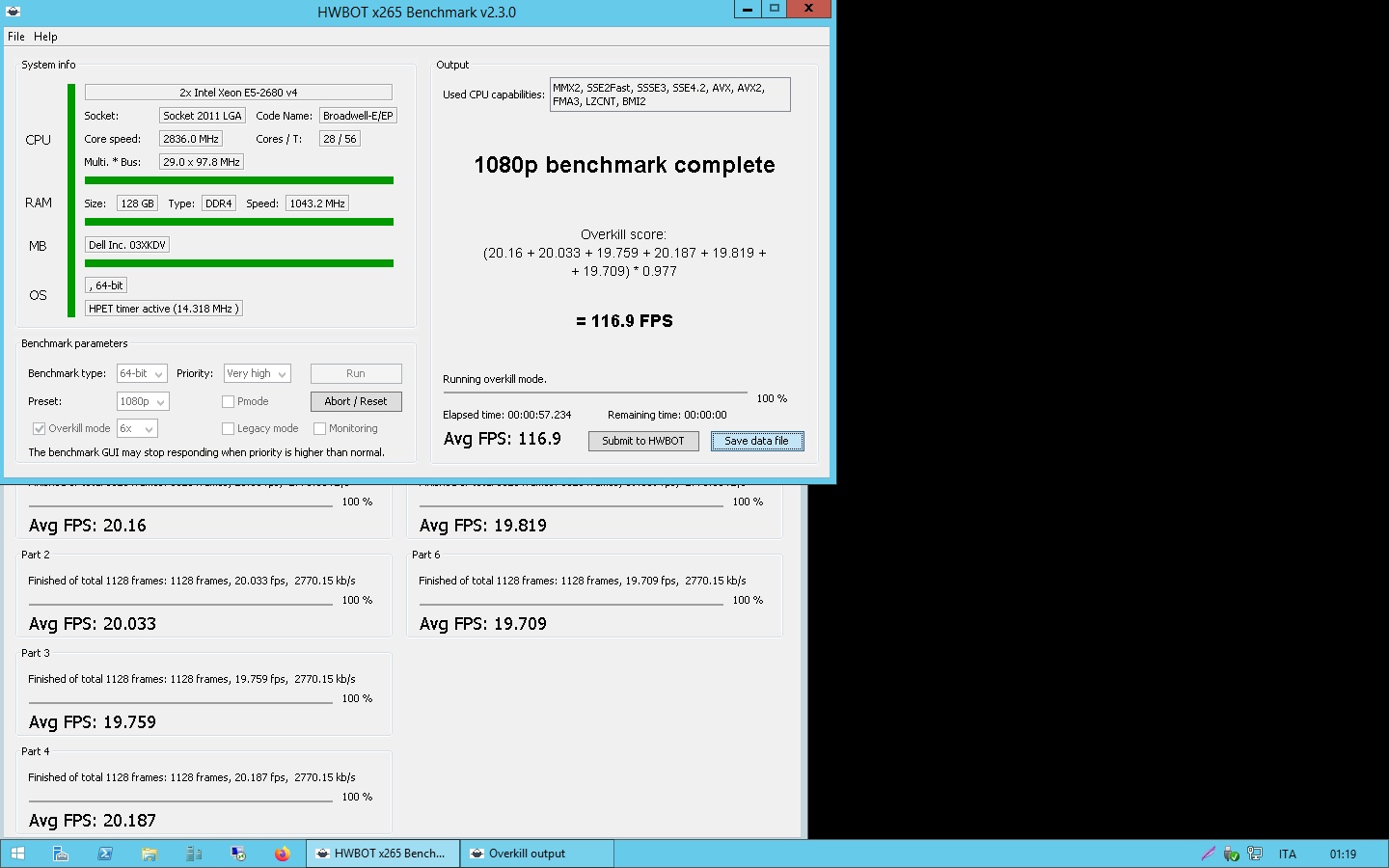Open the File menu
1389x868 pixels.
click(15, 37)
